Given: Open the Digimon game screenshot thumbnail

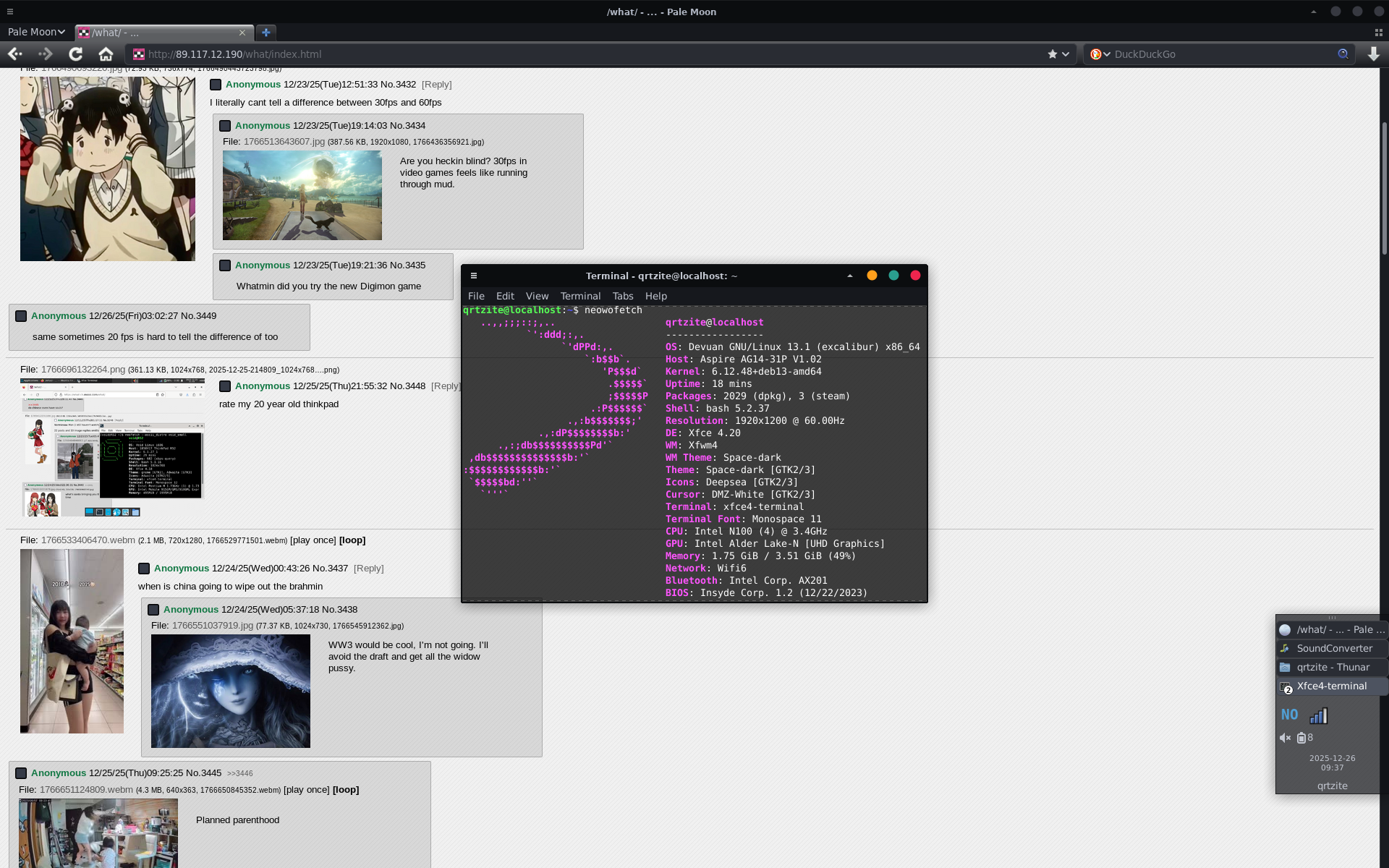Looking at the screenshot, I should coord(302,195).
